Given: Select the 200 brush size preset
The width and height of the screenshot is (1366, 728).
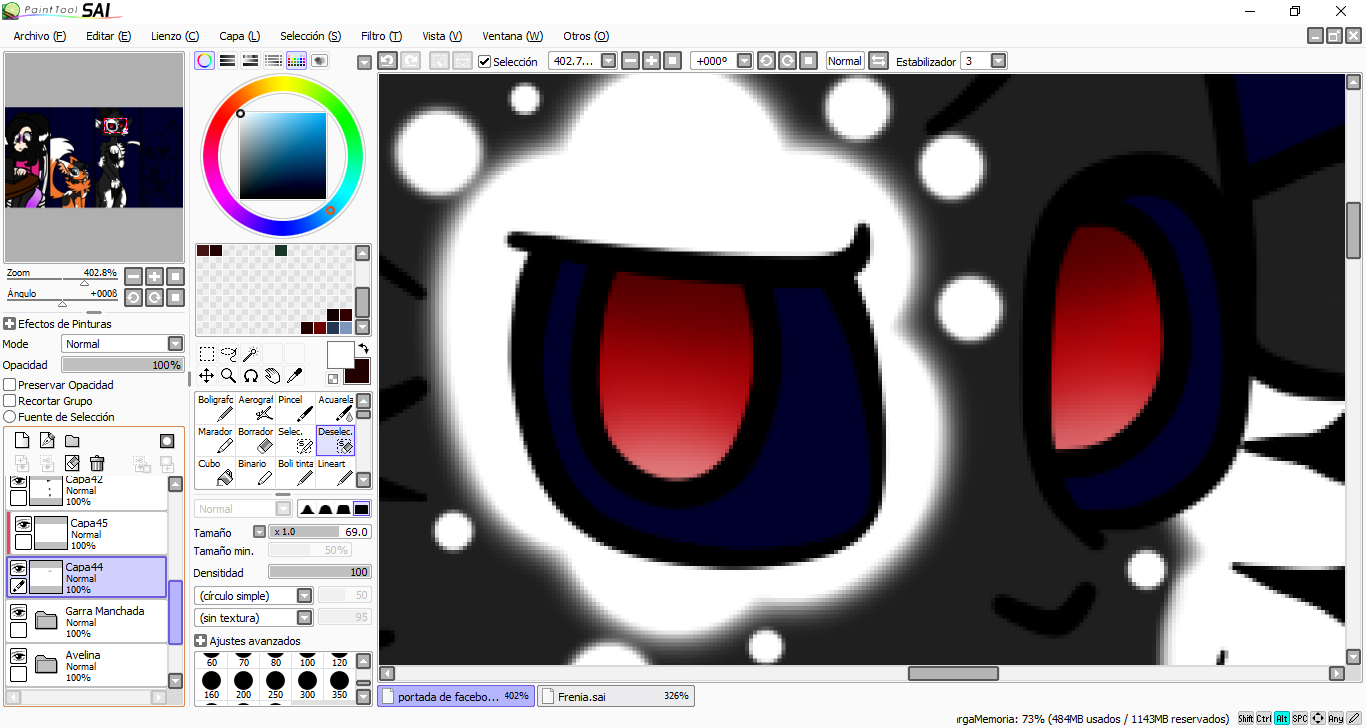Looking at the screenshot, I should (243, 682).
